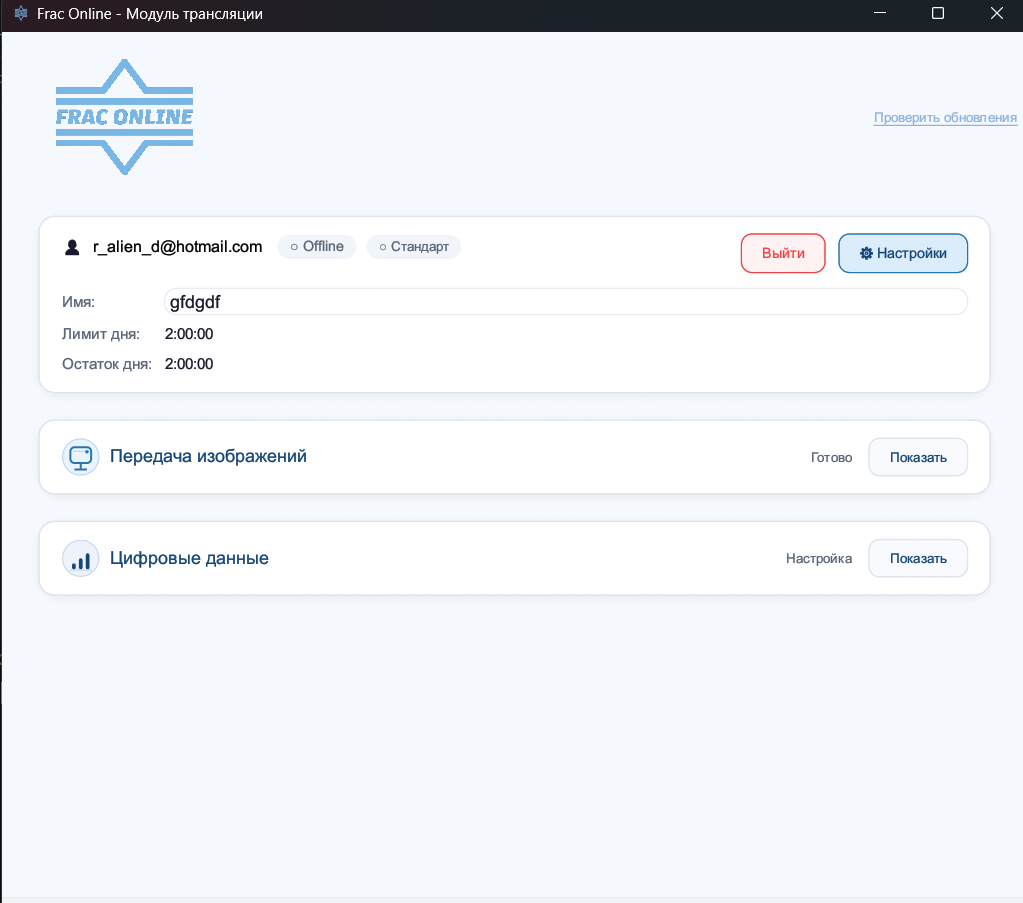Select the Offline status badge

click(317, 247)
